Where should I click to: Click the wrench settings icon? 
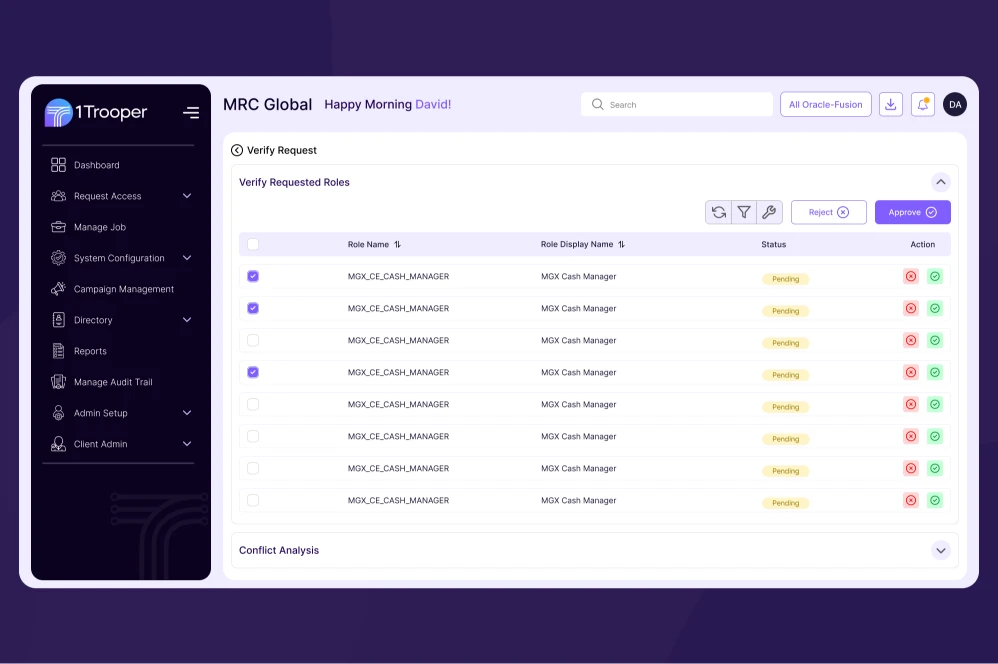769,212
